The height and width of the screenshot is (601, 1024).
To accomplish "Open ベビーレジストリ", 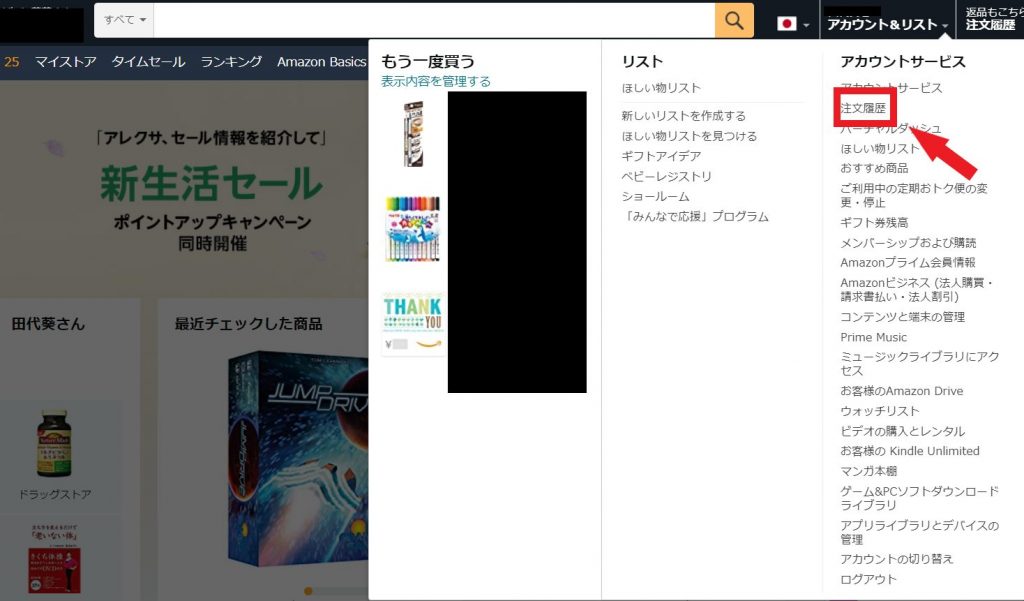I will [x=666, y=176].
